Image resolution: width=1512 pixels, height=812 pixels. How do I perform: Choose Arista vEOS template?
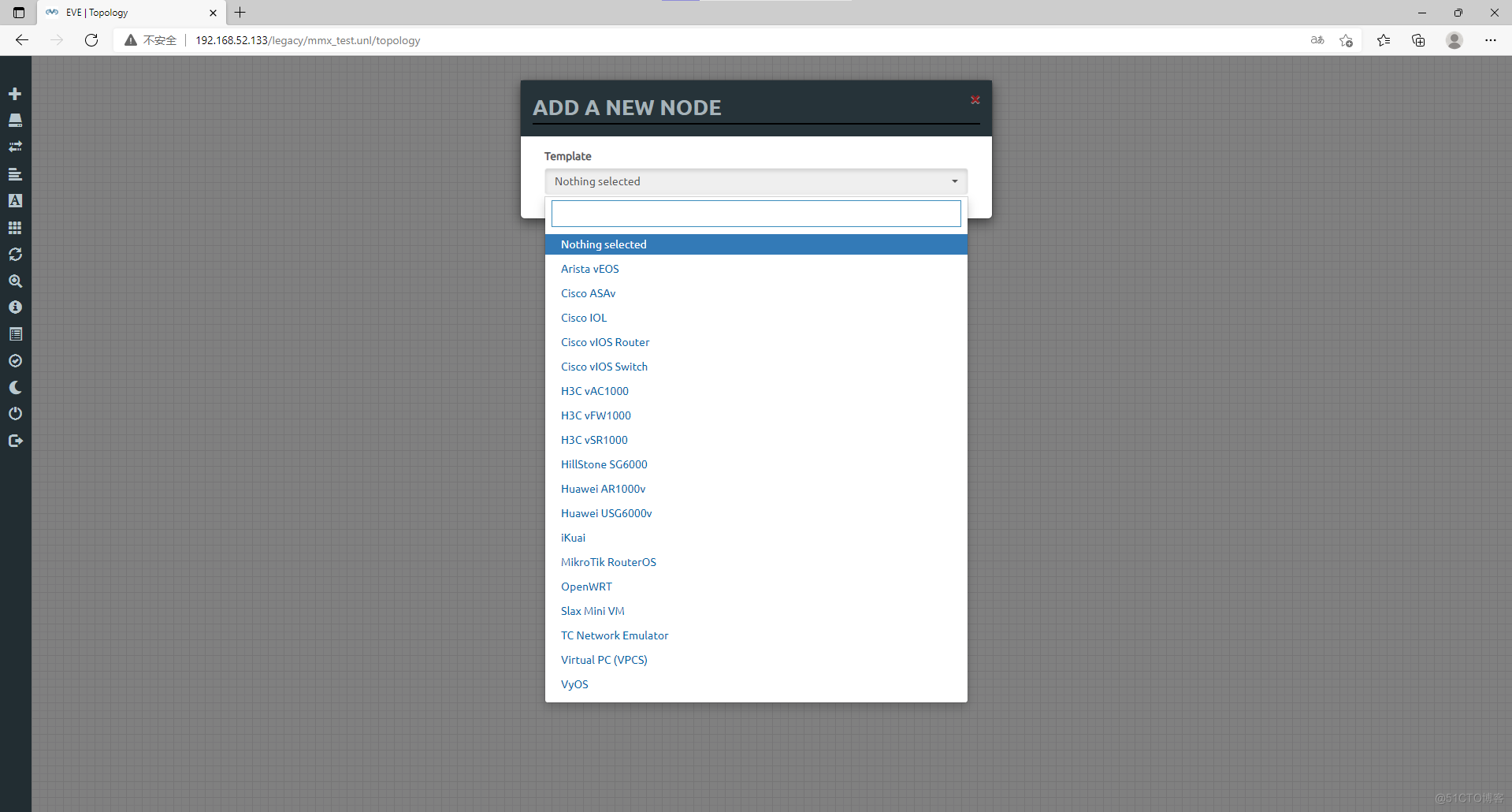pyautogui.click(x=756, y=269)
